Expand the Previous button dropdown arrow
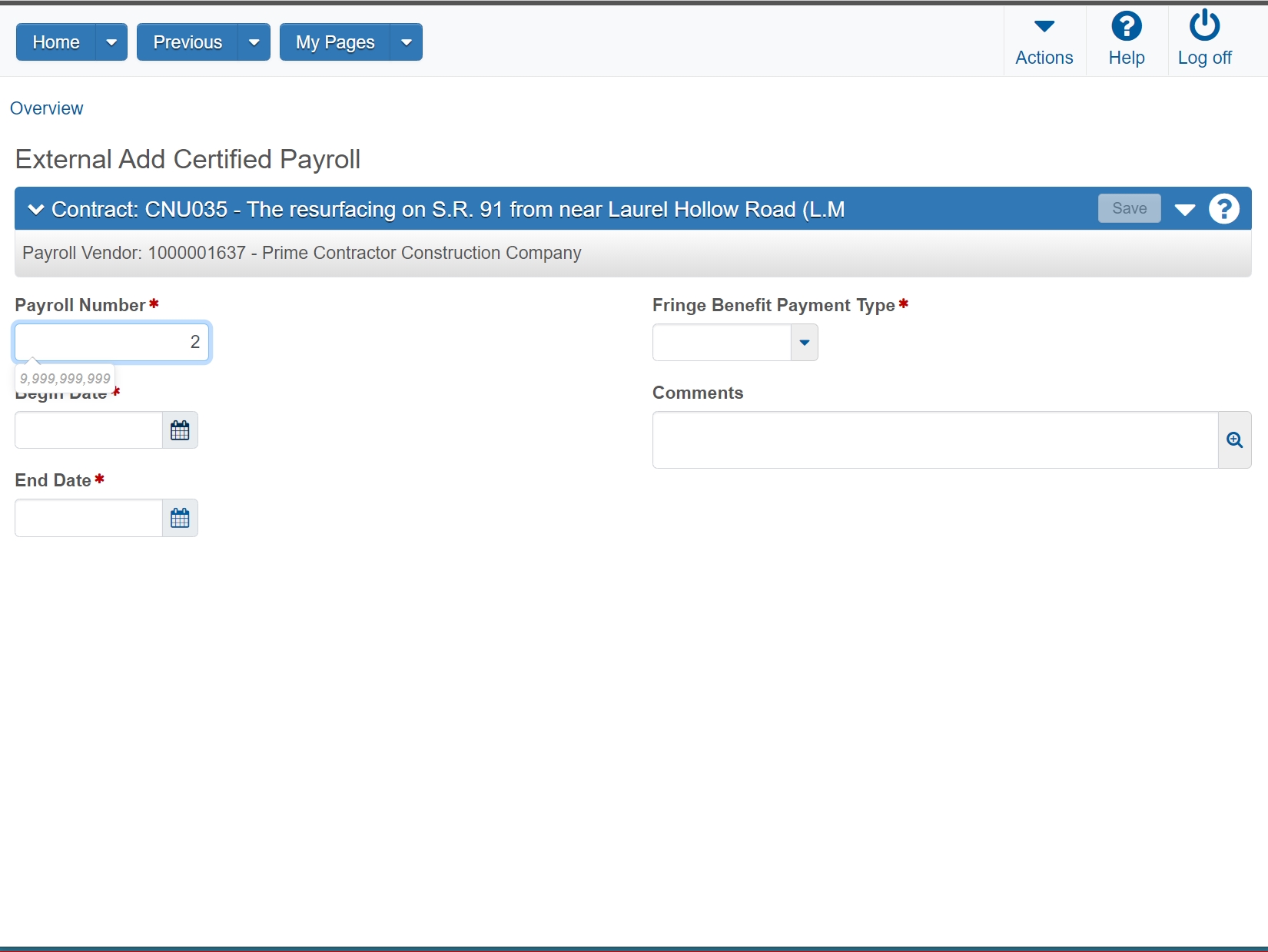Viewport: 1268px width, 952px height. [x=254, y=42]
